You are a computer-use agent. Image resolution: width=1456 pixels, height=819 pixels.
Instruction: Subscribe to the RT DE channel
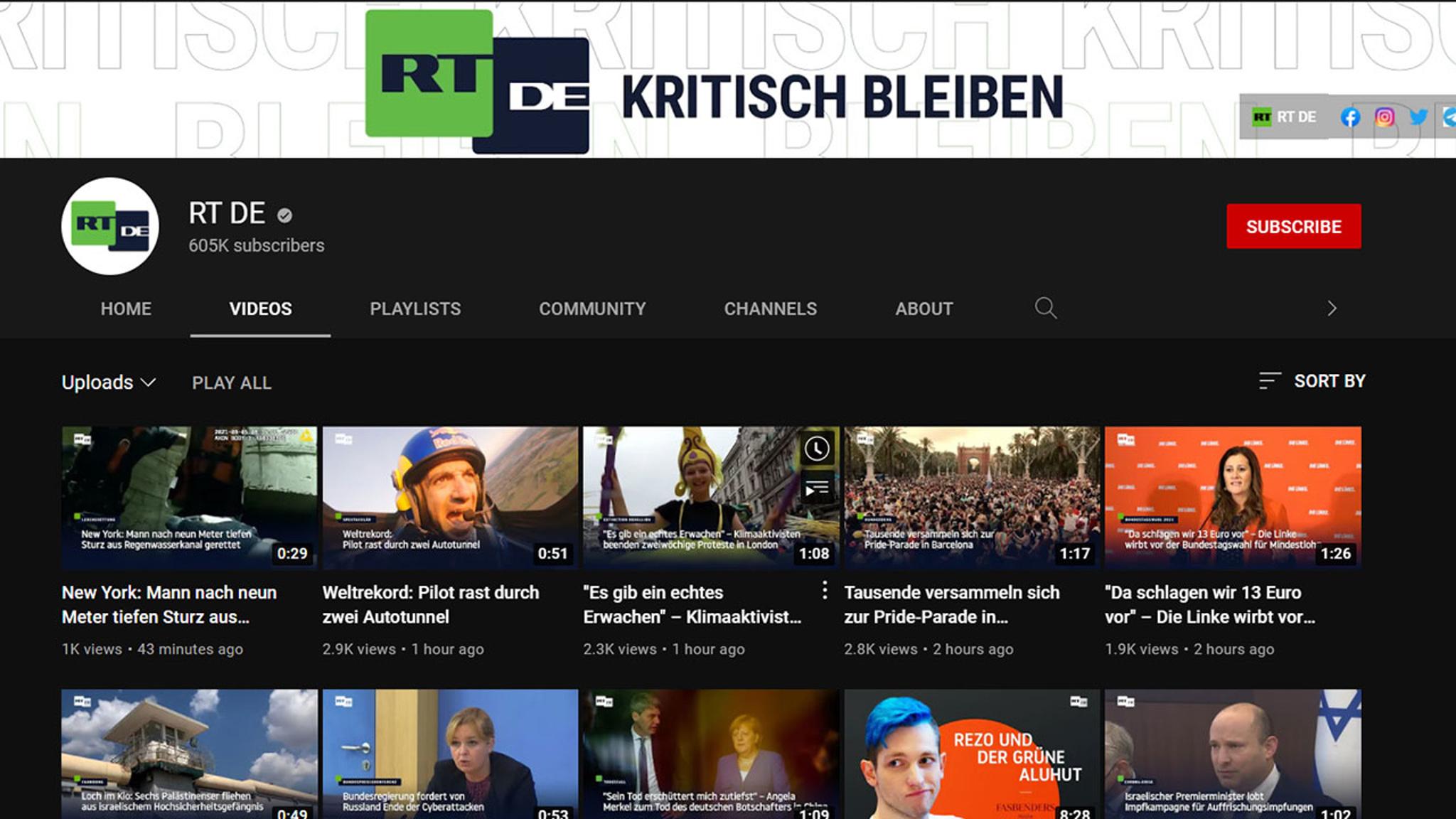click(x=1293, y=226)
